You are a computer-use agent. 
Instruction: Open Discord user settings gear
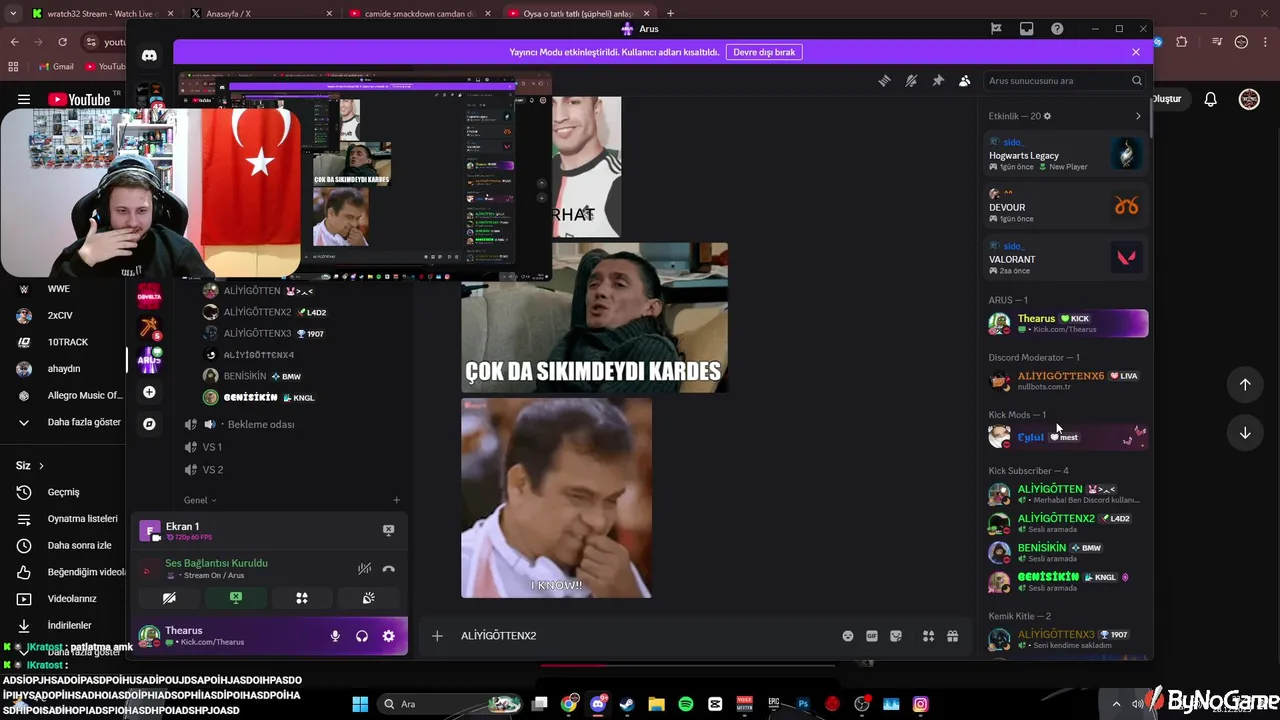(x=388, y=636)
